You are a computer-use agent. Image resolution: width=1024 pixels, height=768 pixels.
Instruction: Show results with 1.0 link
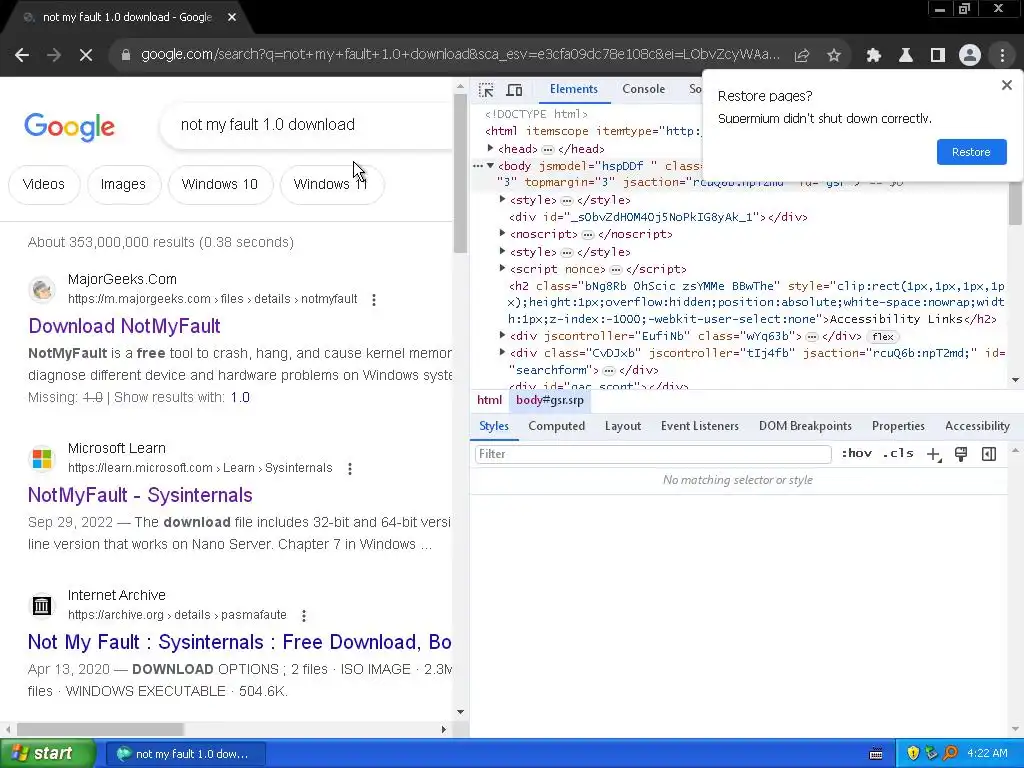tap(240, 397)
